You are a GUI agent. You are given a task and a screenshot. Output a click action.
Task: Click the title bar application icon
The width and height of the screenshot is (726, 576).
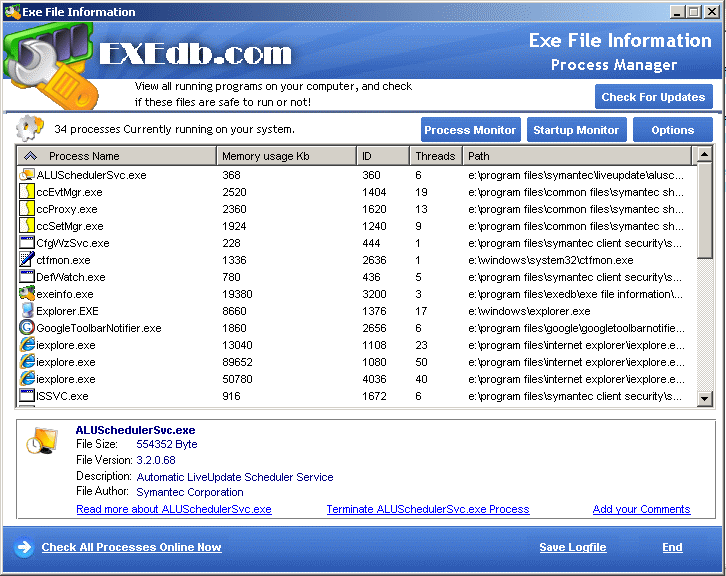click(x=12, y=12)
